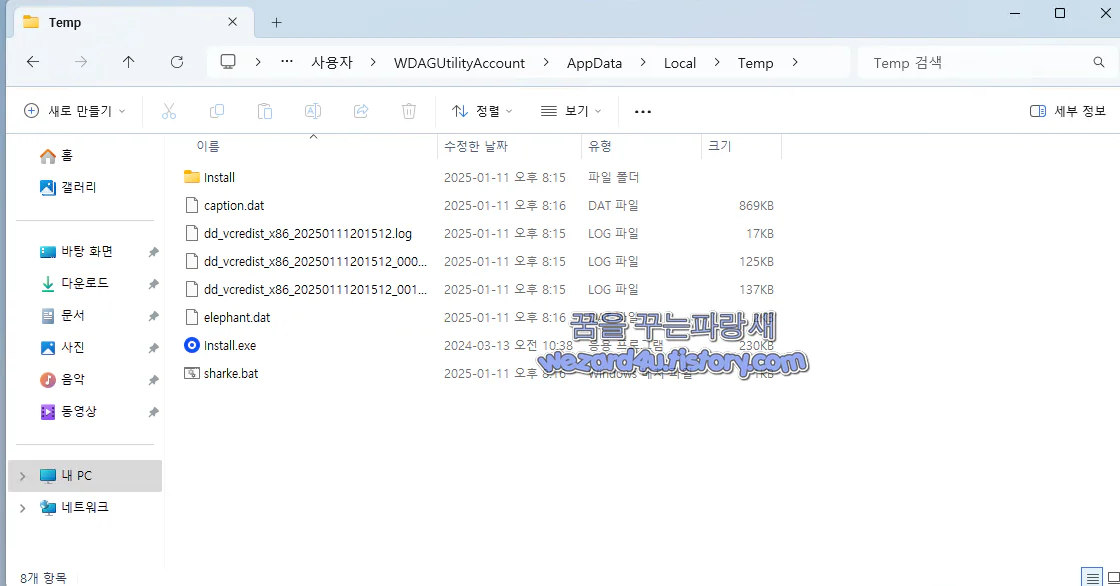This screenshot has width=1120, height=586.
Task: Expand chevron after AppData in breadcrumb
Action: click(x=643, y=63)
